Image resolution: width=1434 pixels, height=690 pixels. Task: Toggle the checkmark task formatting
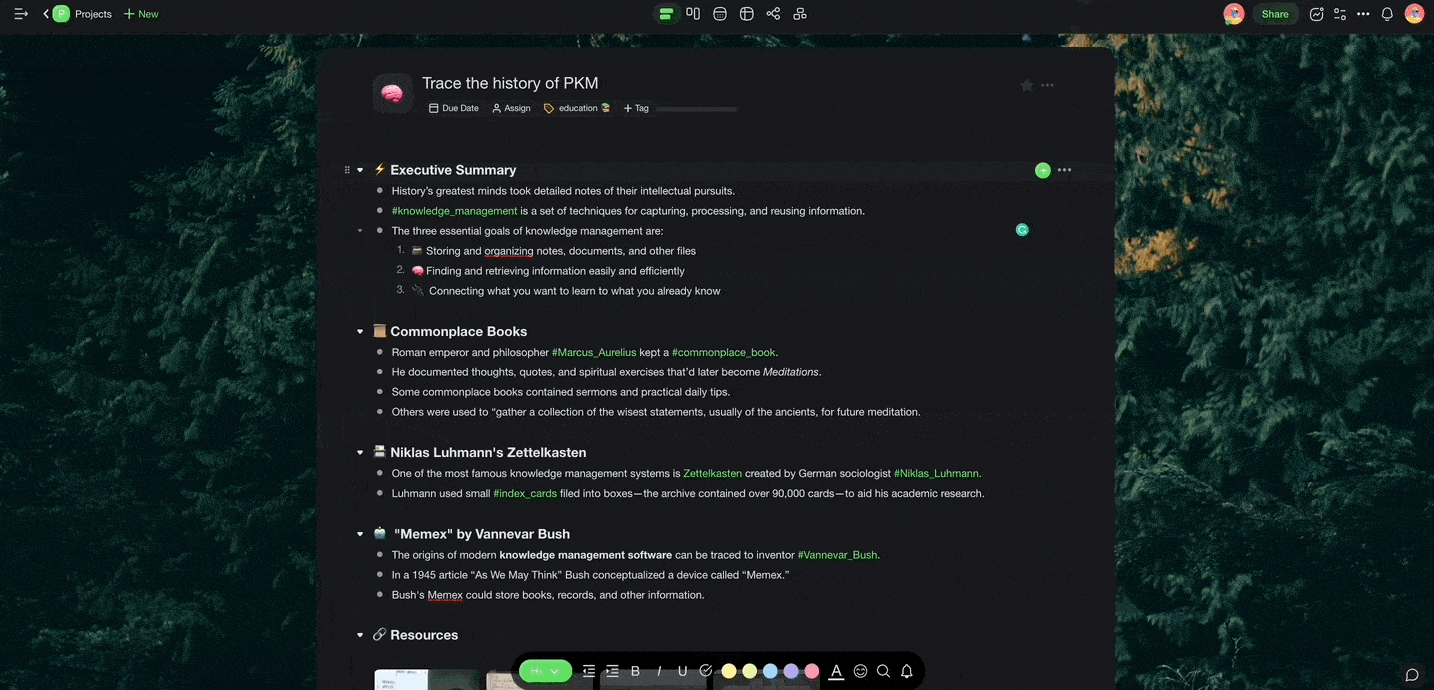[706, 671]
